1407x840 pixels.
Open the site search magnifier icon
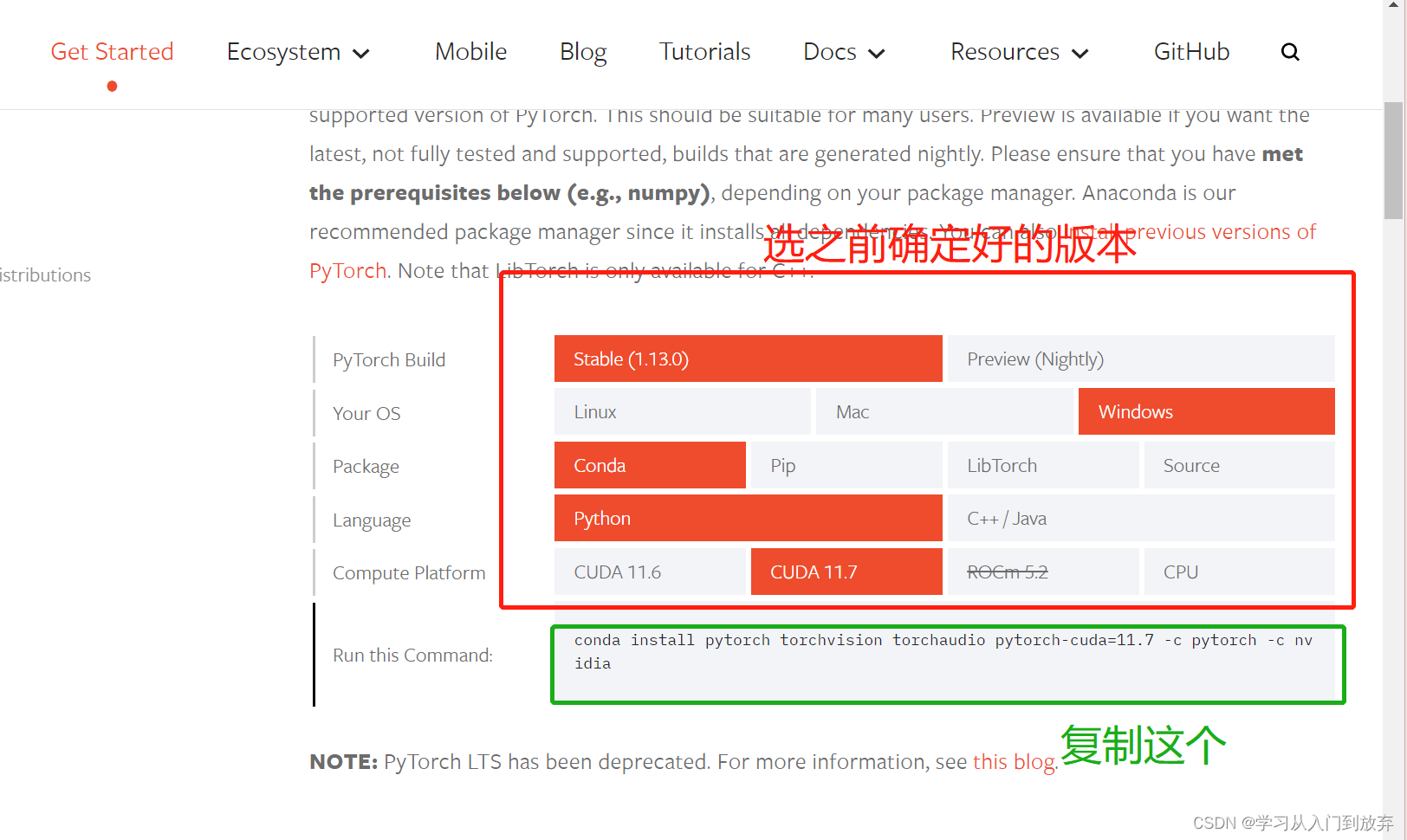[x=1290, y=52]
